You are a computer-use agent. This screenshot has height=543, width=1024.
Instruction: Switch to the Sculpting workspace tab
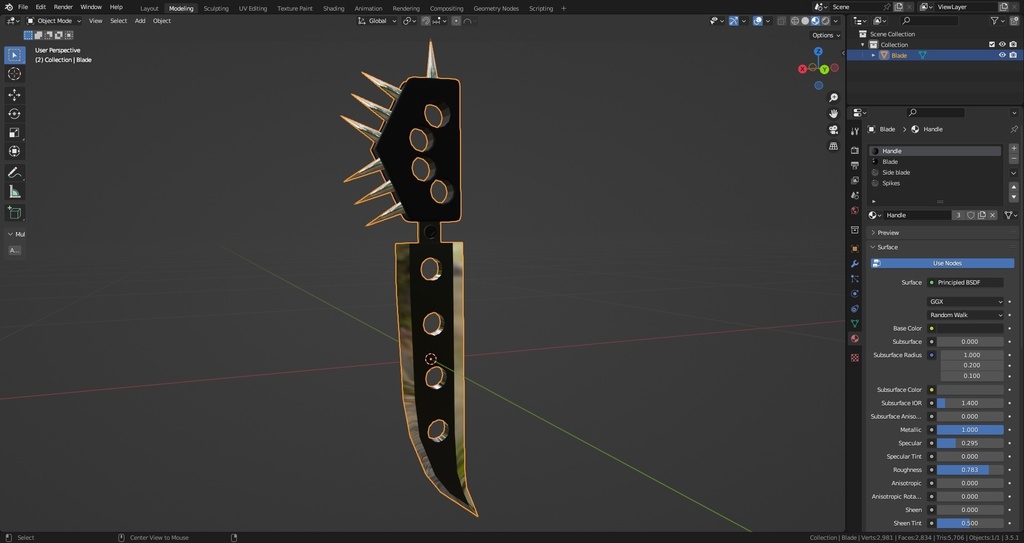click(x=216, y=8)
